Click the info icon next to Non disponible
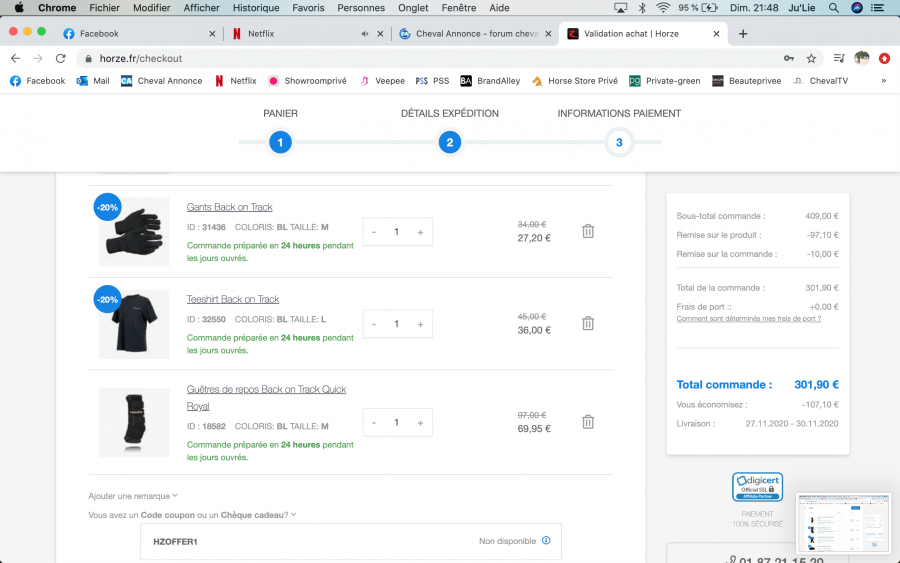This screenshot has width=900, height=563. [546, 541]
